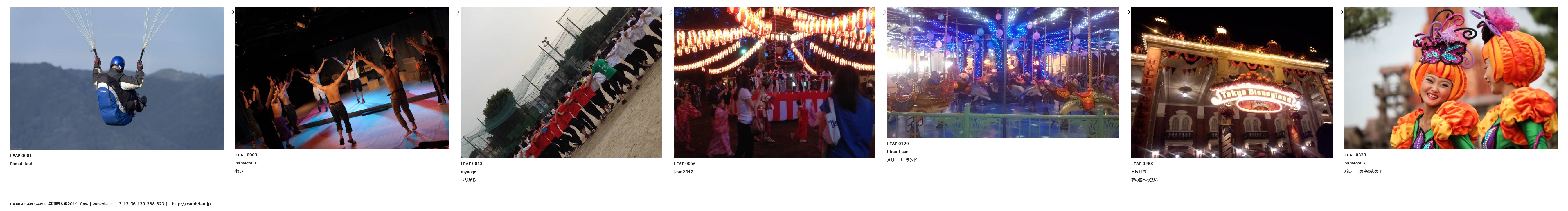Open the Tokyo Disneyland night photo

tap(1231, 82)
